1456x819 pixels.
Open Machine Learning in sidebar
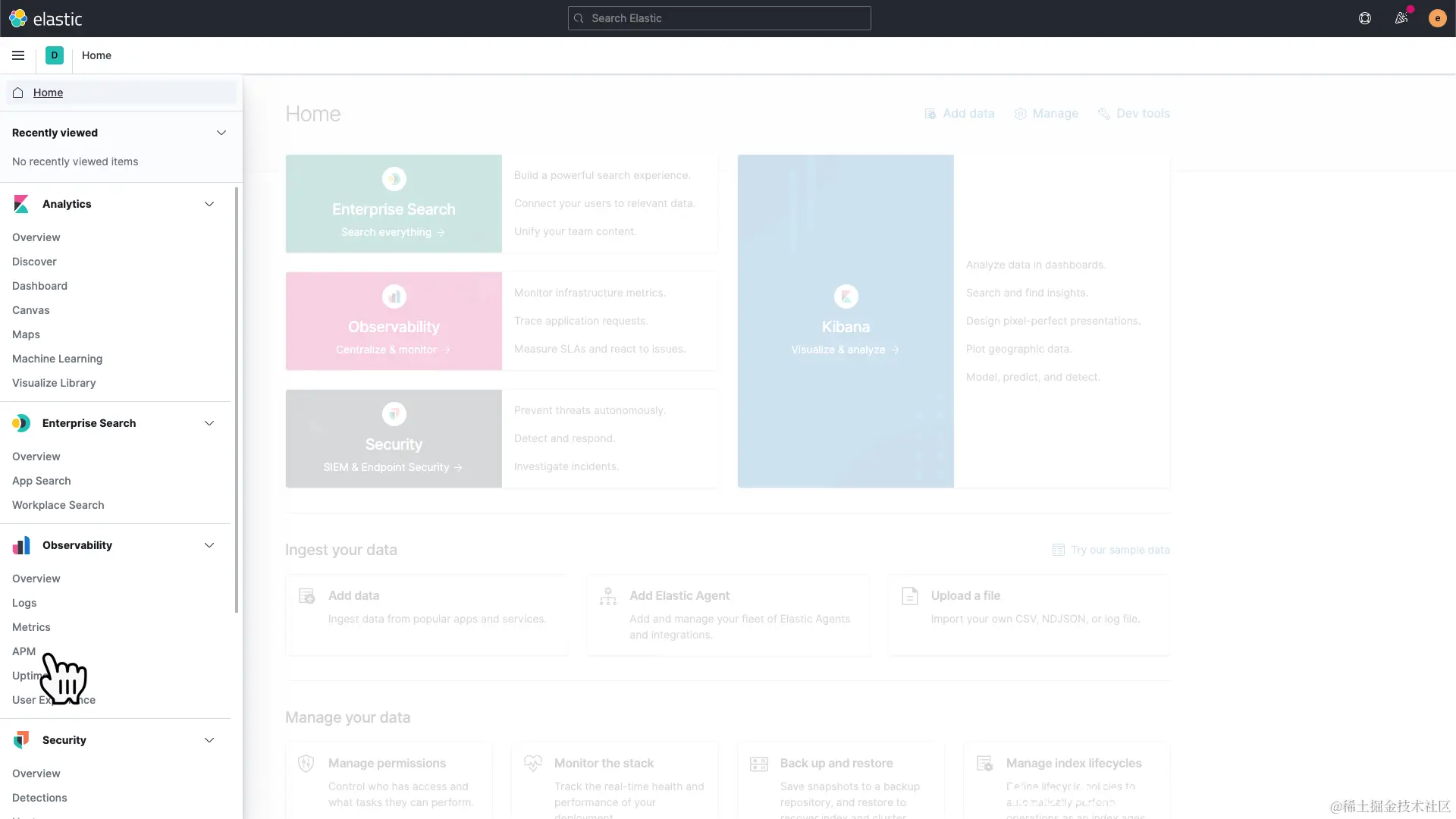tap(57, 359)
